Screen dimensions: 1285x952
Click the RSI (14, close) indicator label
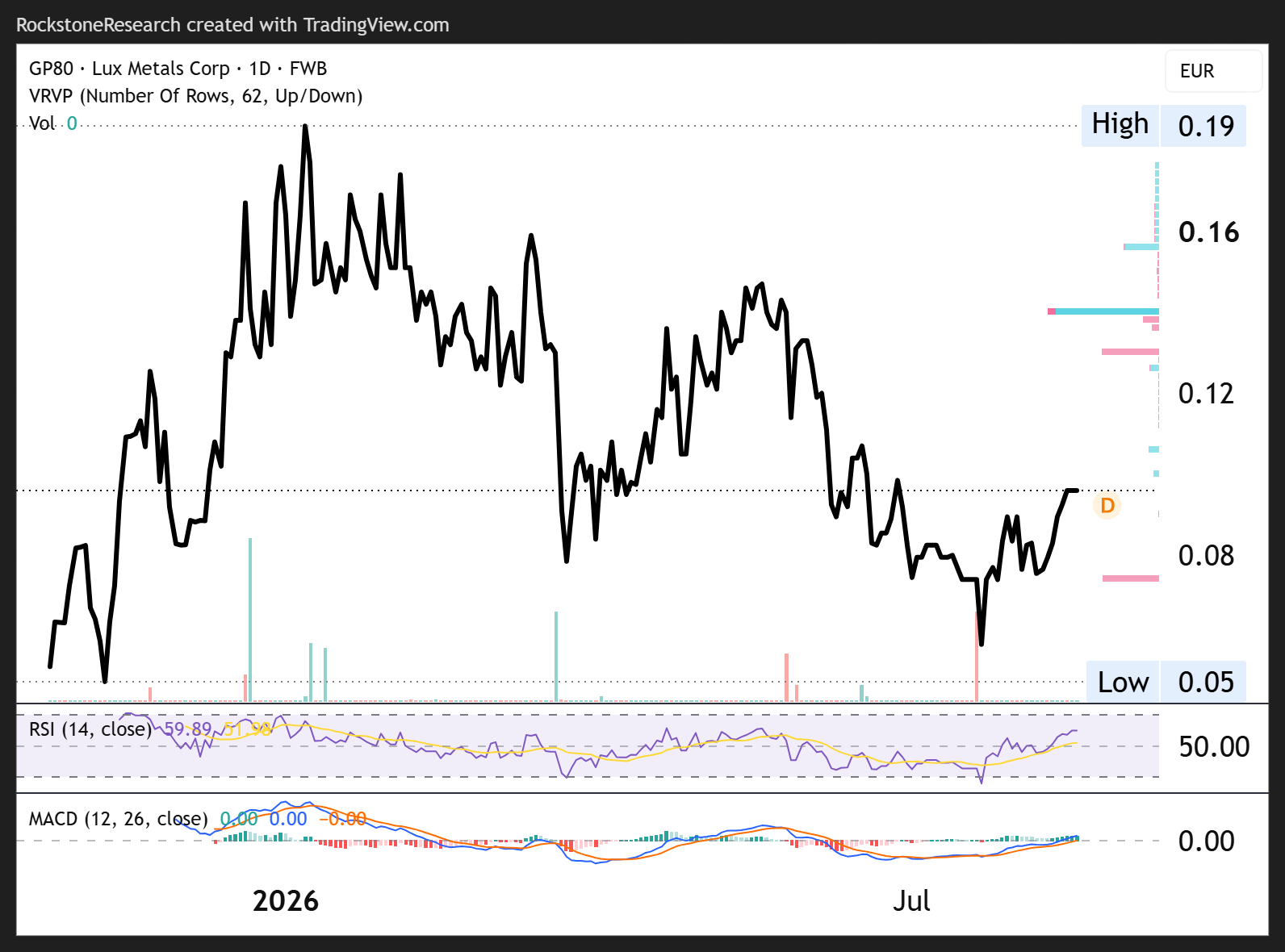90,729
